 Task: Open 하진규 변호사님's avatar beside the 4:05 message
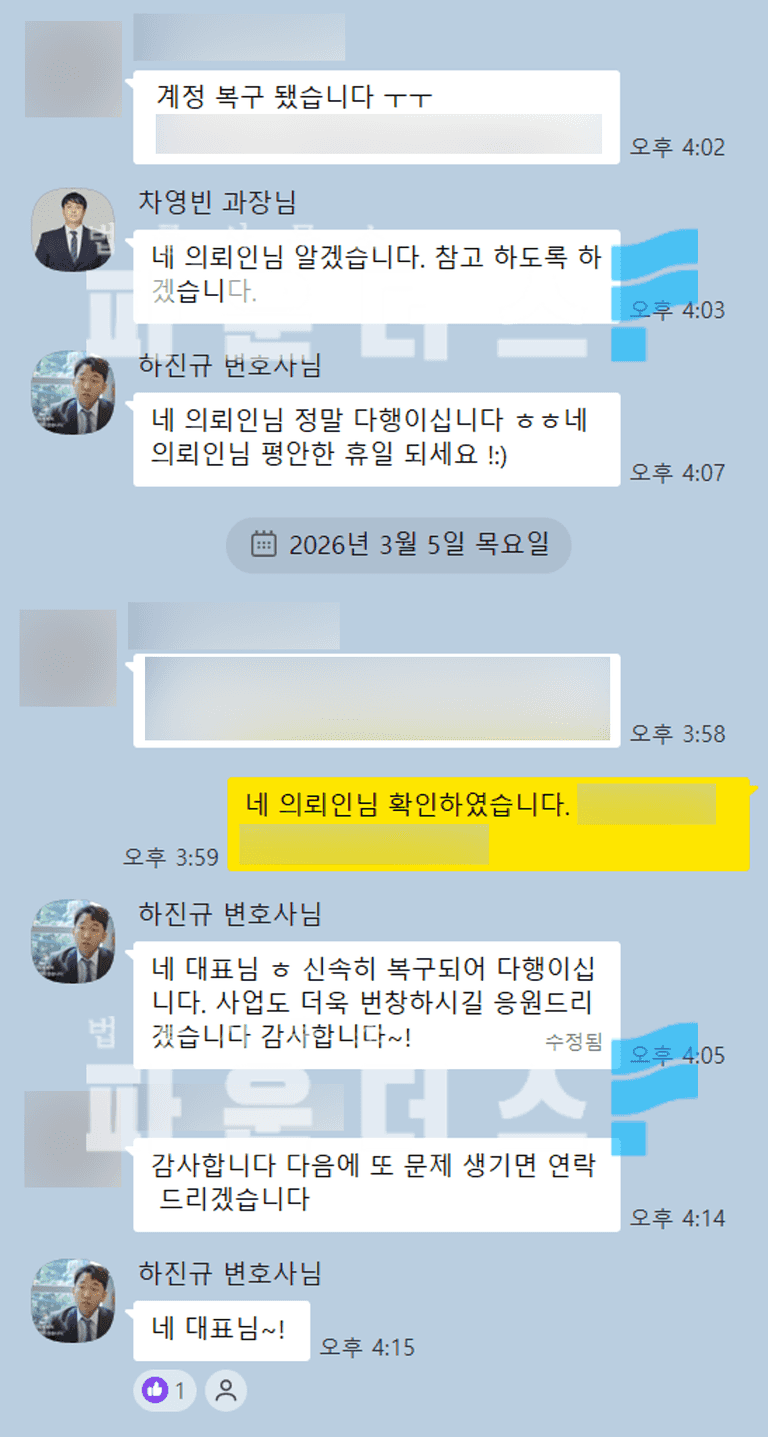74,940
